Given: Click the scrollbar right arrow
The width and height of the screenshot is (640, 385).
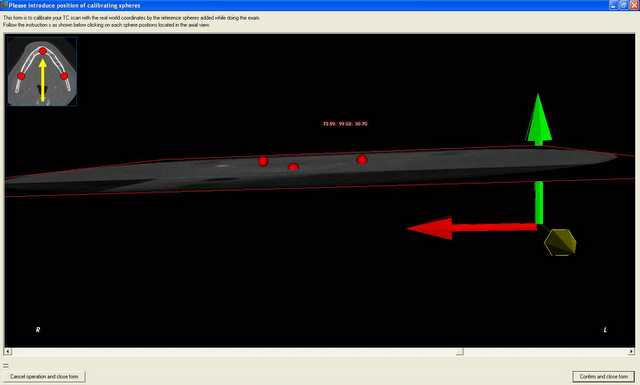Looking at the screenshot, I should tap(631, 352).
